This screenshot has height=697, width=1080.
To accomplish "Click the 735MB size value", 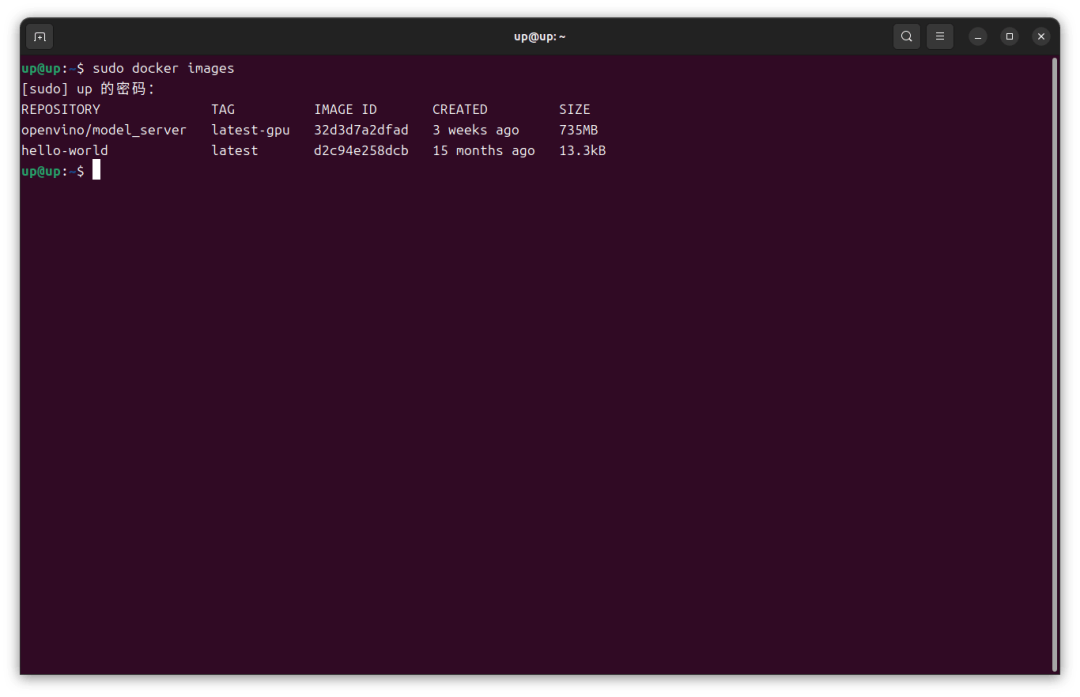I will click(x=578, y=130).
